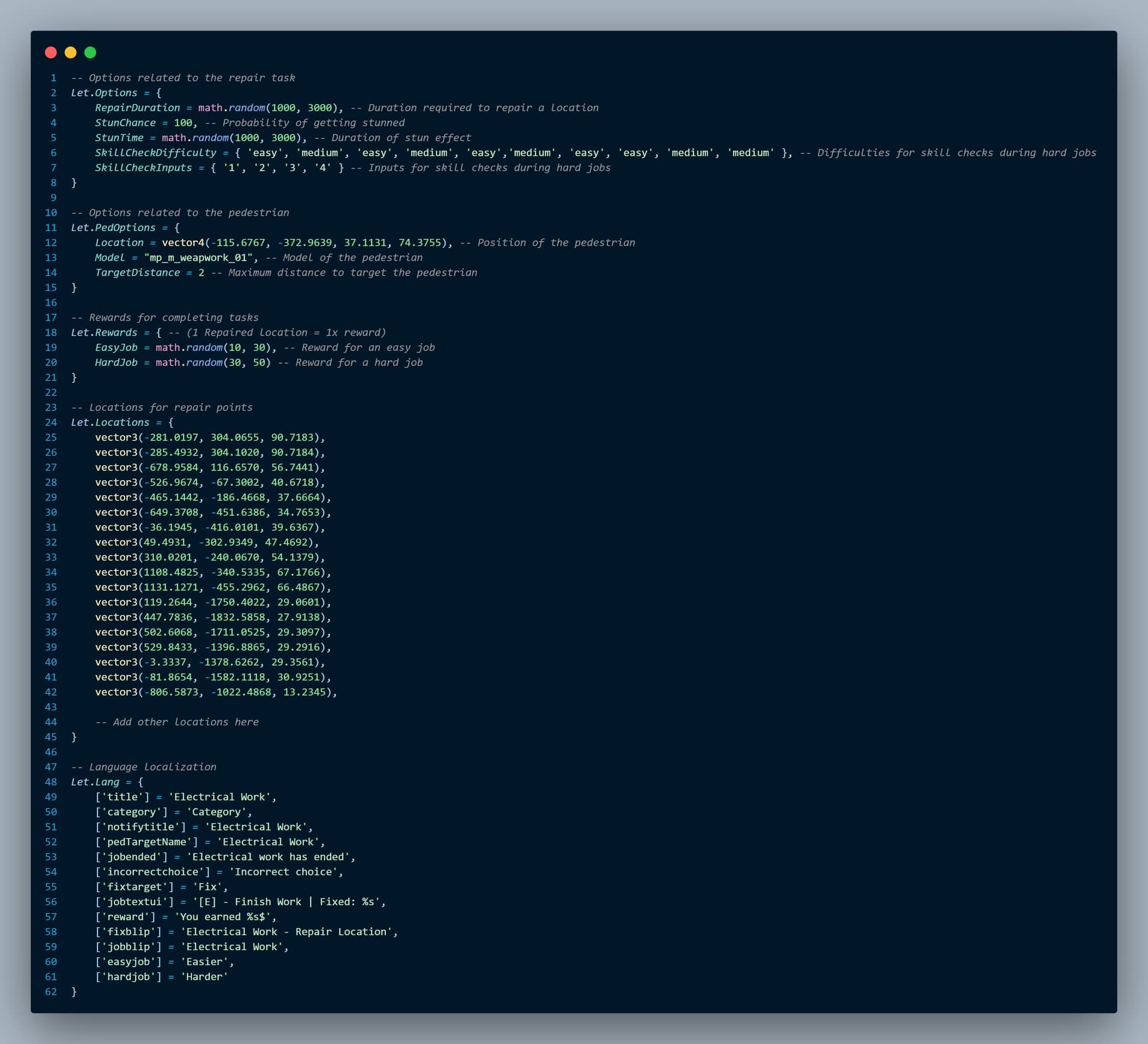The image size is (1148, 1044).
Task: Click line number 48 in gutter
Action: 51,782
